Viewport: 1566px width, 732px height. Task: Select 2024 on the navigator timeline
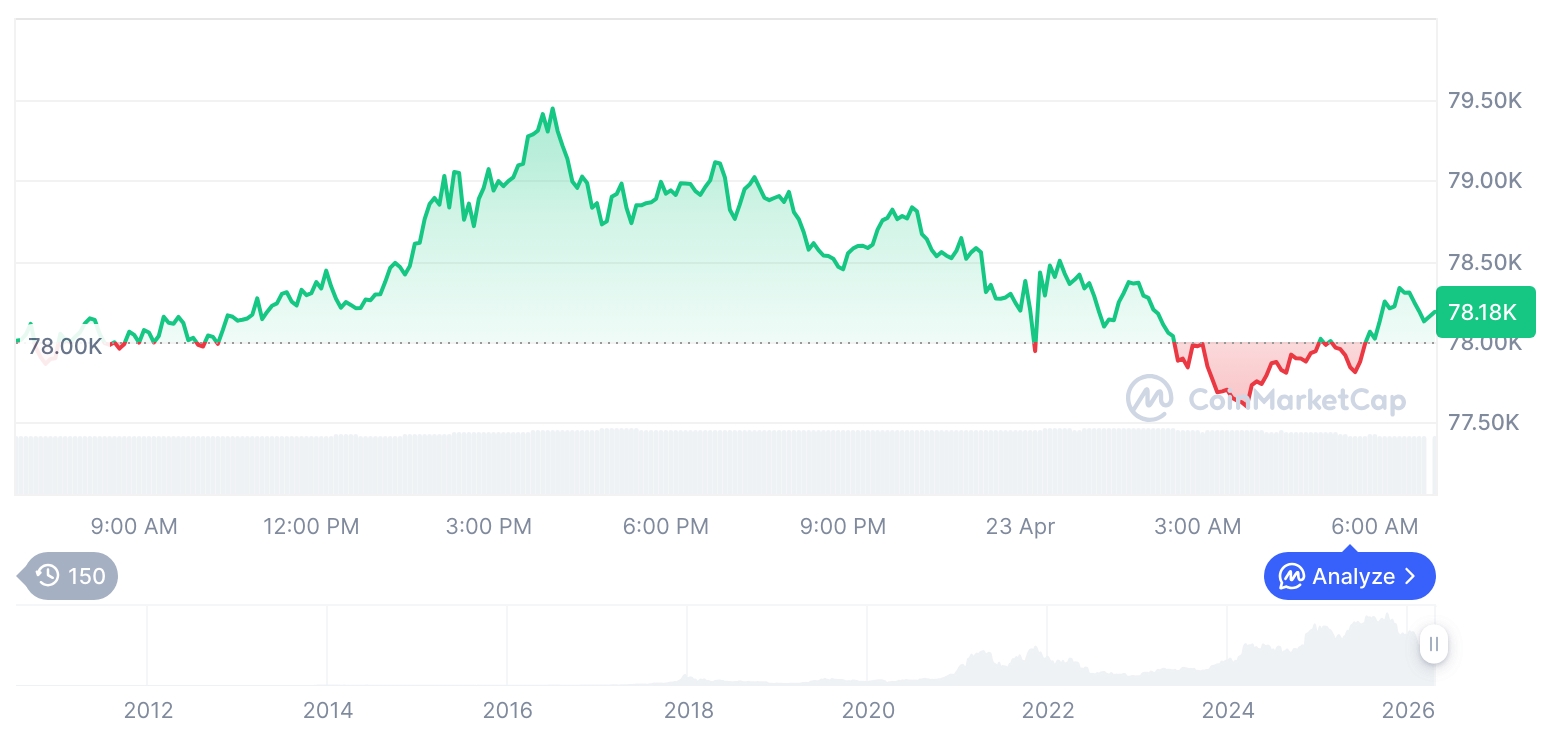pyautogui.click(x=1228, y=711)
